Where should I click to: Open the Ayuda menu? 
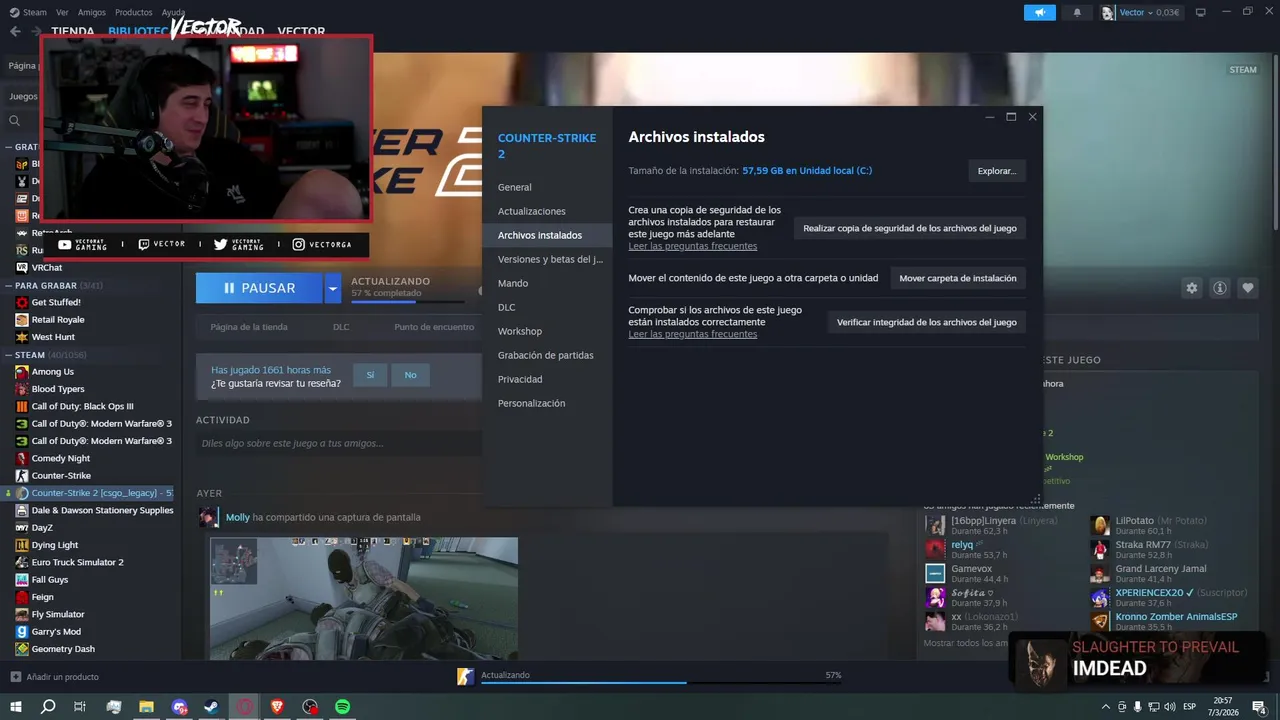click(x=173, y=12)
